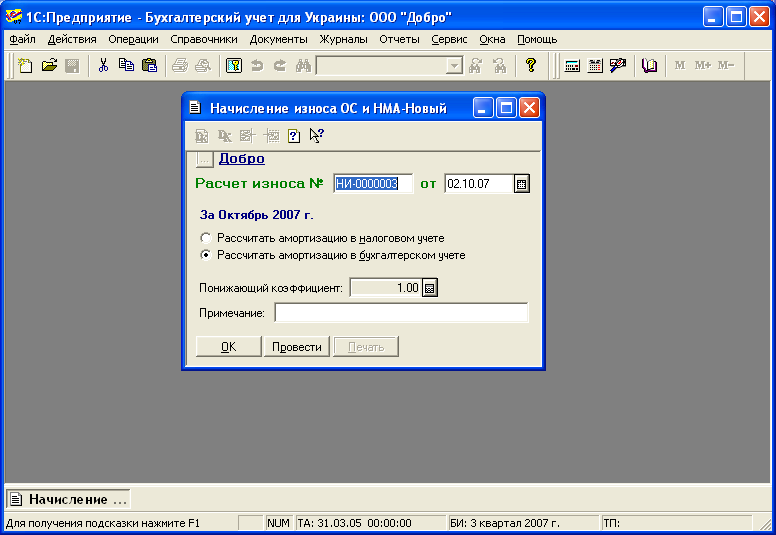Click the document number field НИ-0000003
The image size is (776, 535).
point(373,184)
